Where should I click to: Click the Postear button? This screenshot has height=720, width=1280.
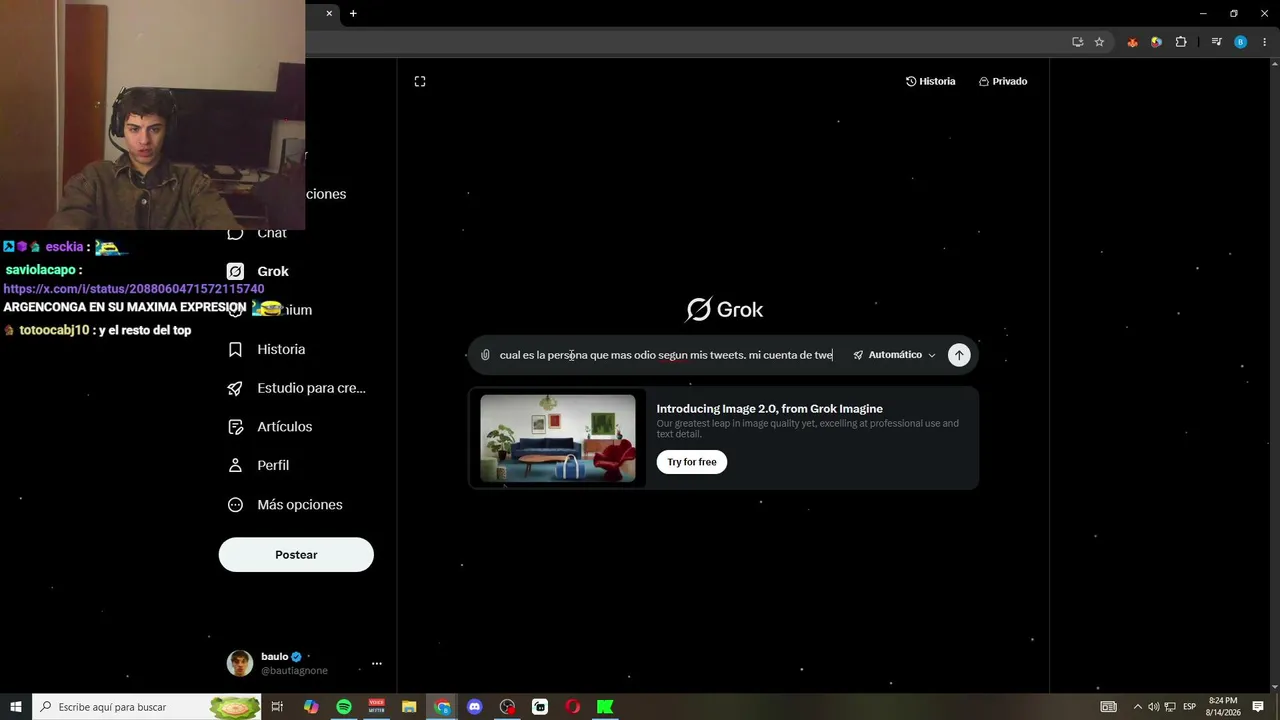coord(296,555)
